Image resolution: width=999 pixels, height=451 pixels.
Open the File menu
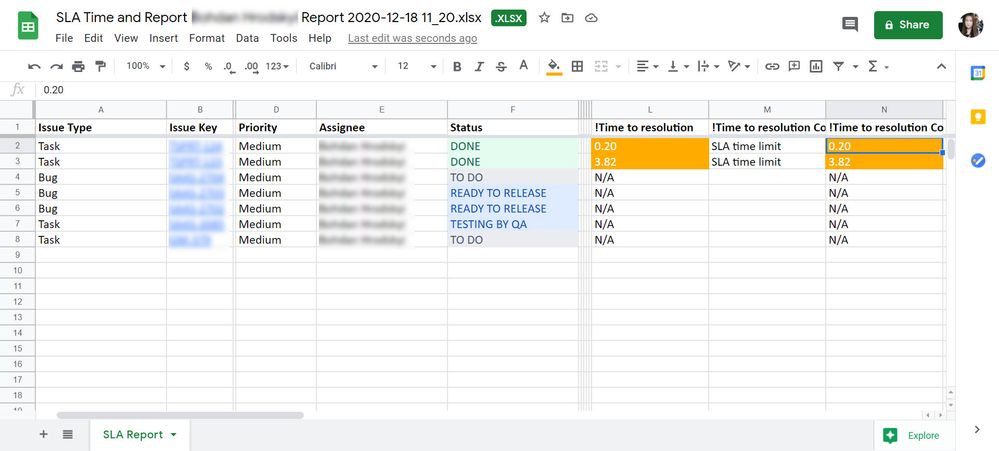[x=64, y=38]
